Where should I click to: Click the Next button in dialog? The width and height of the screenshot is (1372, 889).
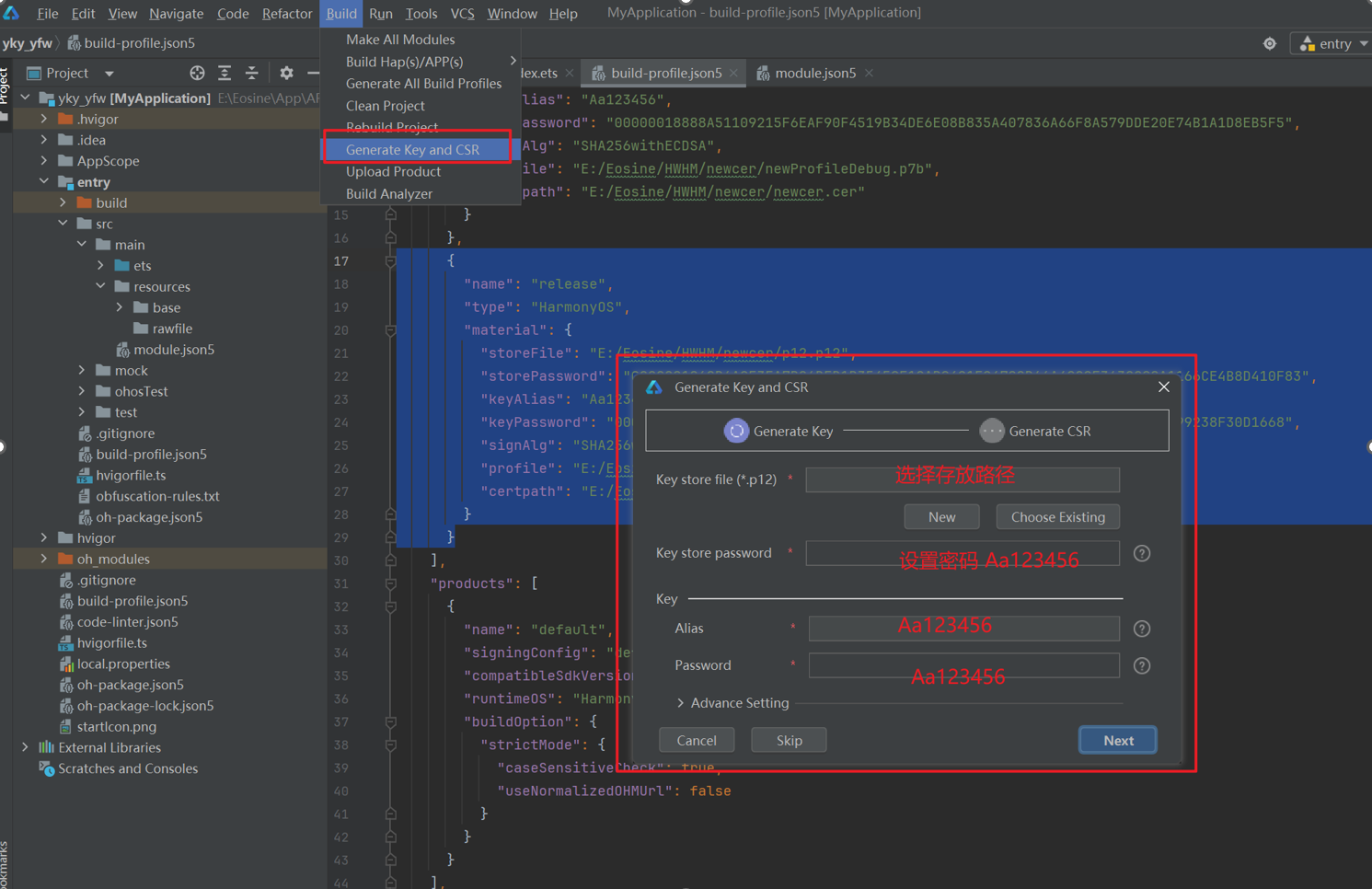pos(1117,740)
